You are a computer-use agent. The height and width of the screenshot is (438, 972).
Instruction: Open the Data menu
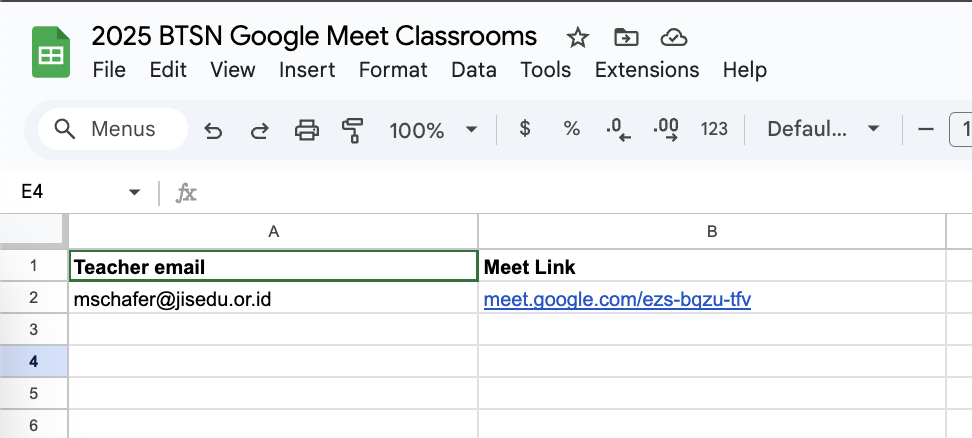click(x=474, y=69)
